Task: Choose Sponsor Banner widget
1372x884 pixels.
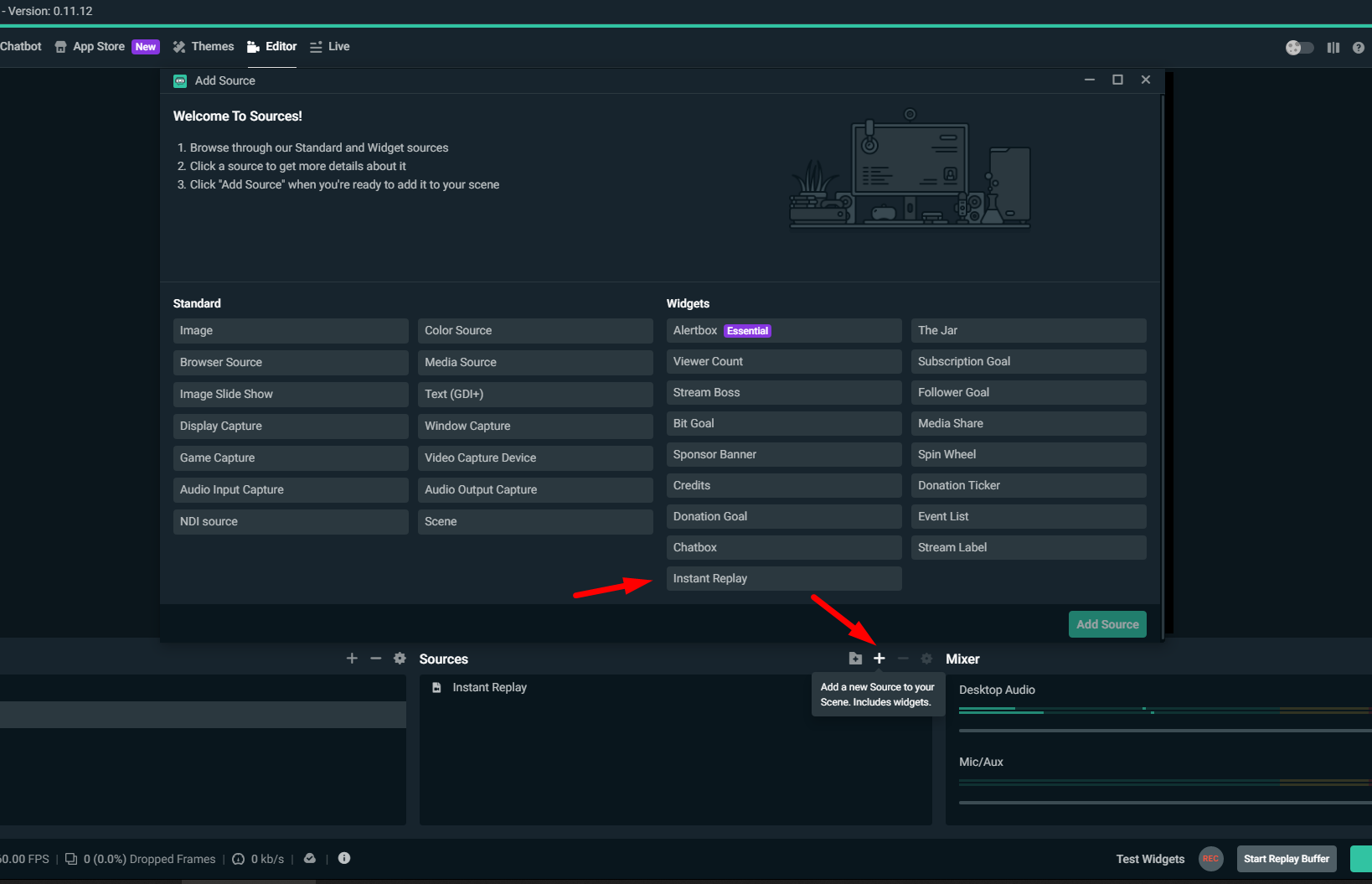Action: [x=784, y=454]
